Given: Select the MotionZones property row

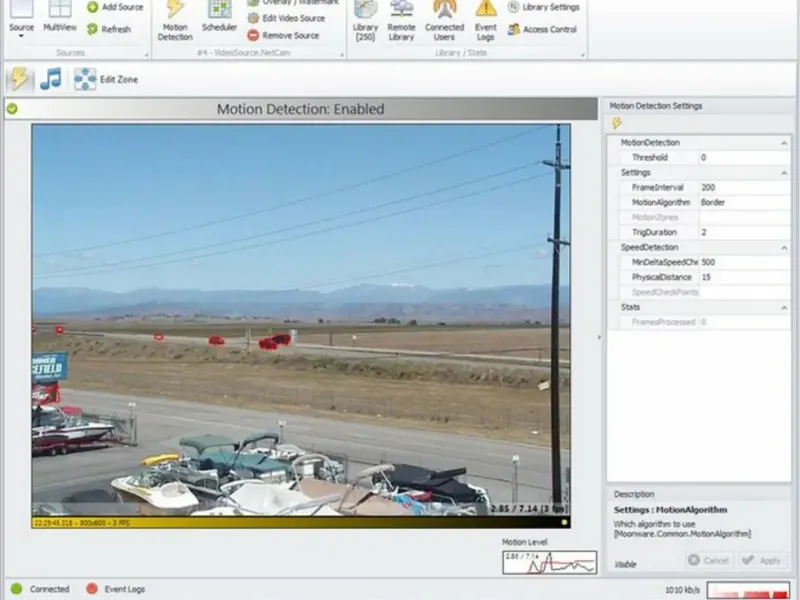Looking at the screenshot, I should pyautogui.click(x=704, y=217).
